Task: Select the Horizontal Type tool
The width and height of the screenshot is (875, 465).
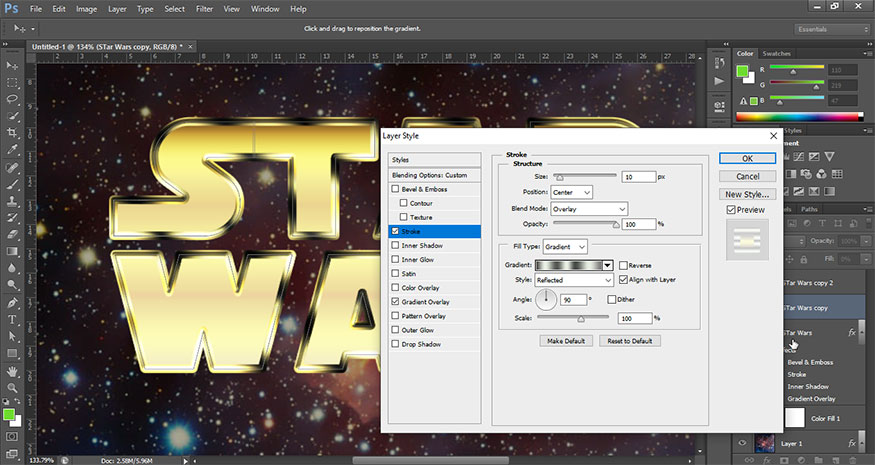Action: tap(12, 319)
